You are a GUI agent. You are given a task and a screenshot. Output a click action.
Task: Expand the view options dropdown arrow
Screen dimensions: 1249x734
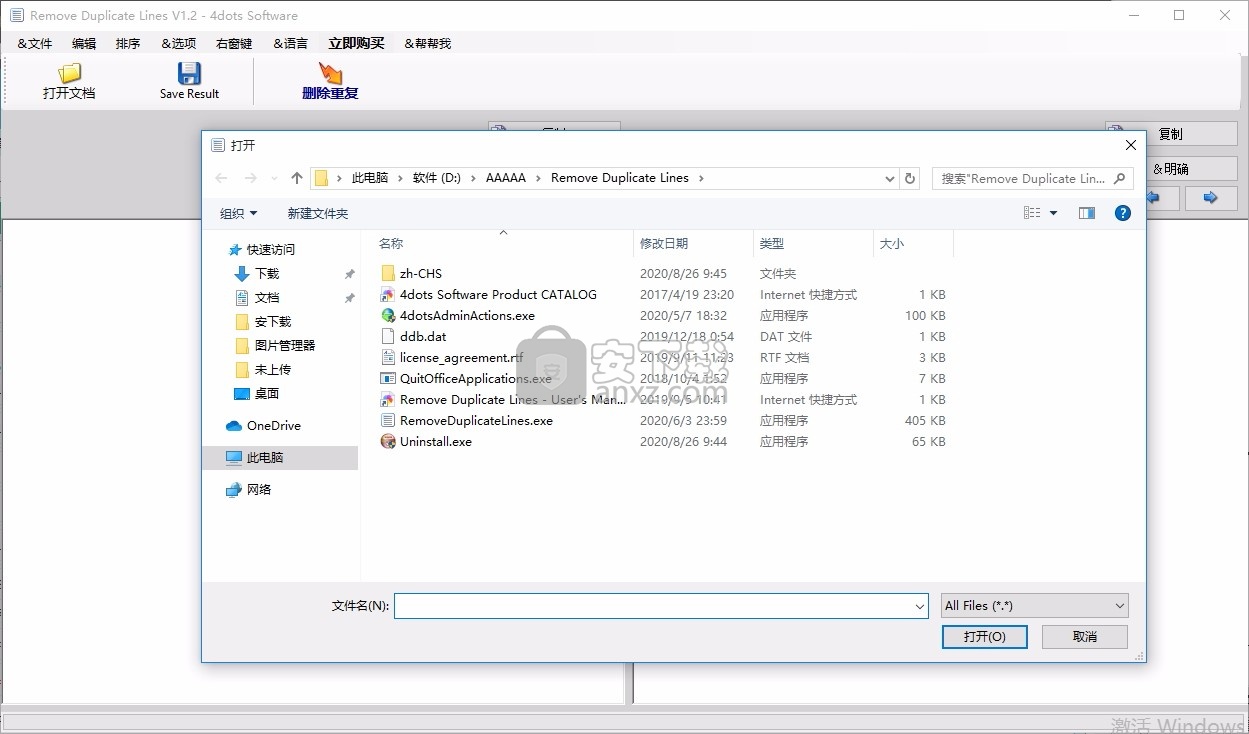[x=1053, y=213]
